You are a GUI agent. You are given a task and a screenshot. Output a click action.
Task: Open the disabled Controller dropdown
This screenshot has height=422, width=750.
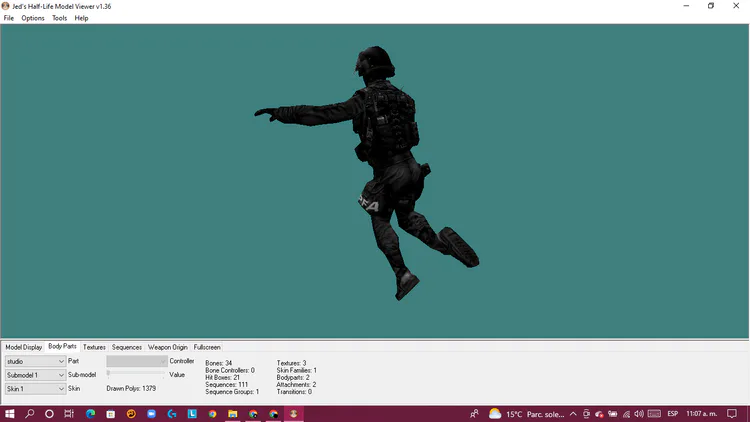coord(136,361)
